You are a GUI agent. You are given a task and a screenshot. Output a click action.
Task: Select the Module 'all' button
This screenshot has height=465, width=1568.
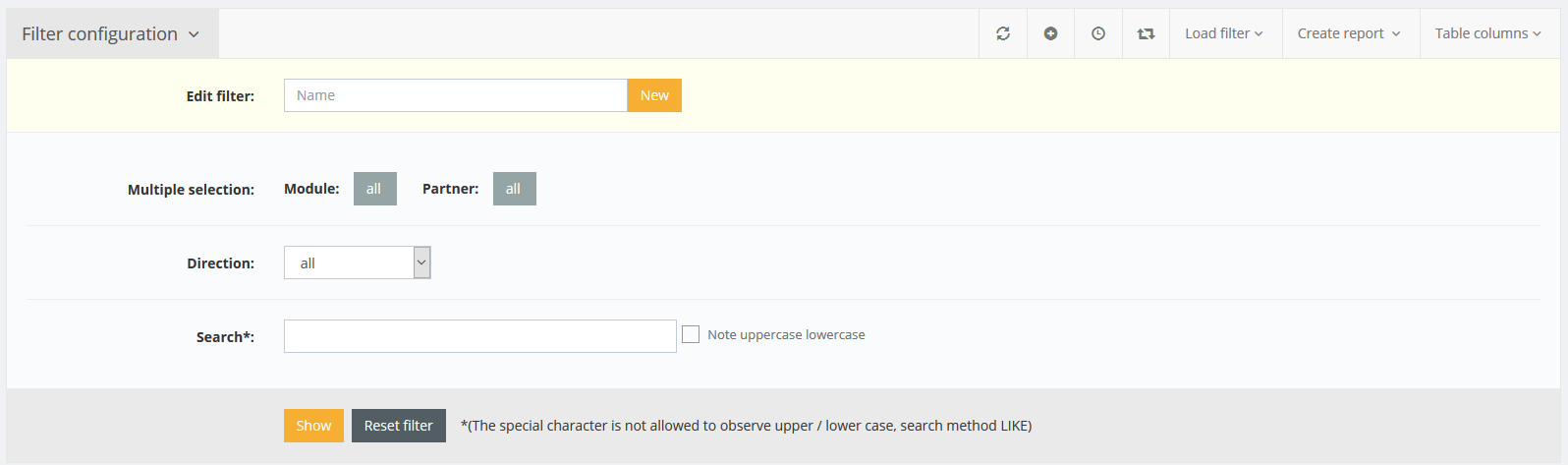coord(374,189)
